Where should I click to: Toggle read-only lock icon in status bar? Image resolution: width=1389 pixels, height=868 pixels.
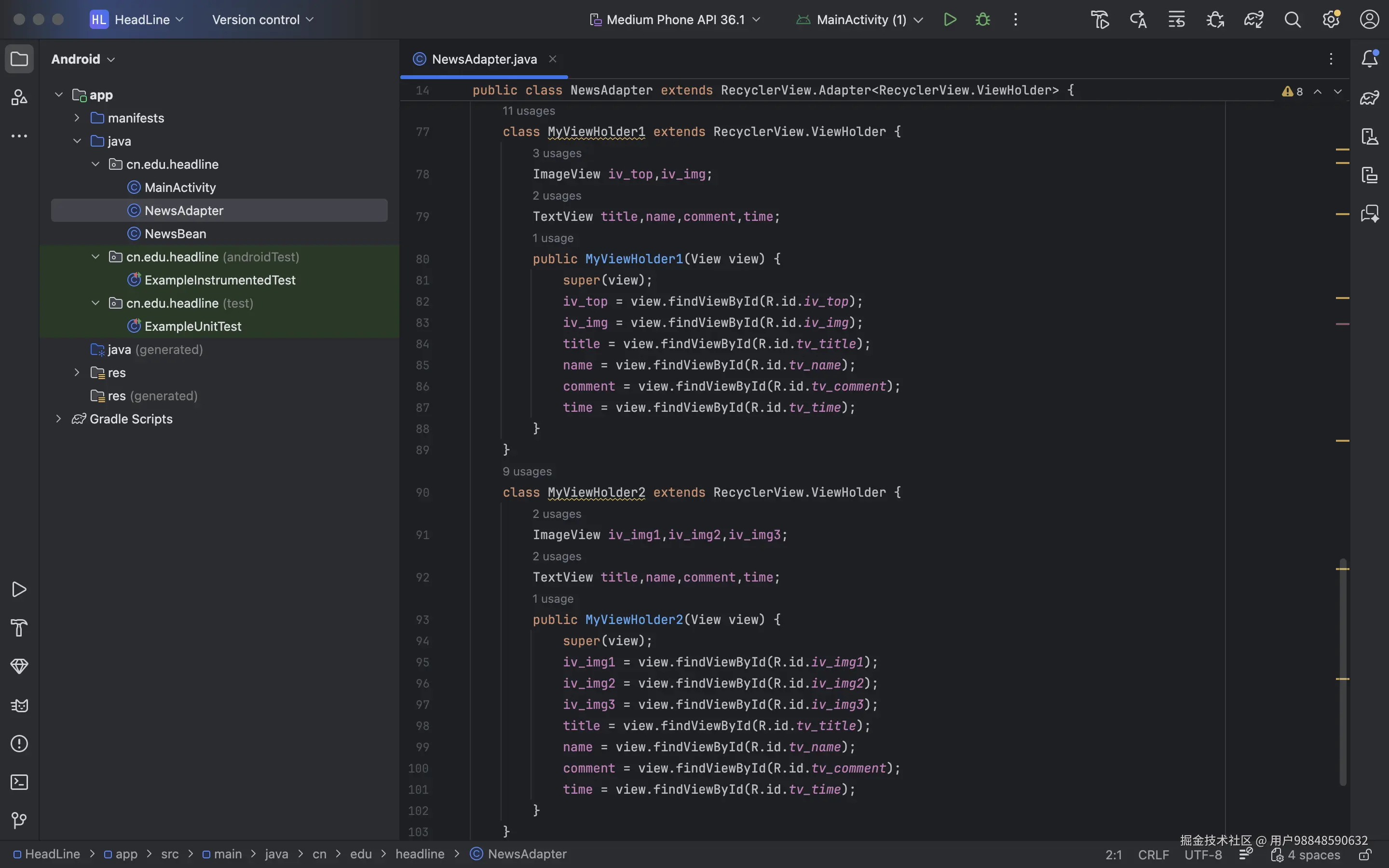(1365, 855)
